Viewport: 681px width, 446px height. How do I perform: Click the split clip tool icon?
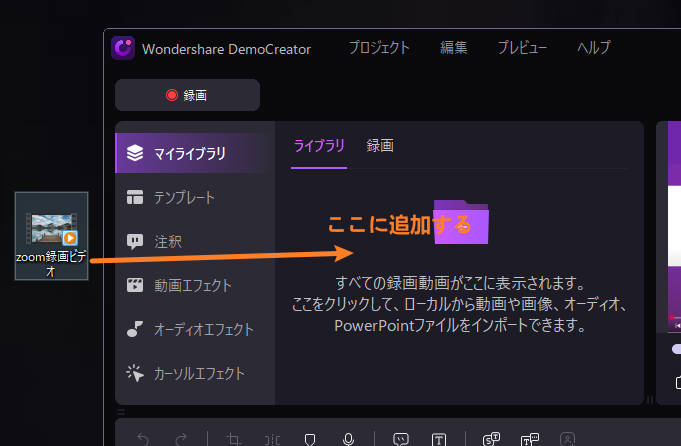272,440
